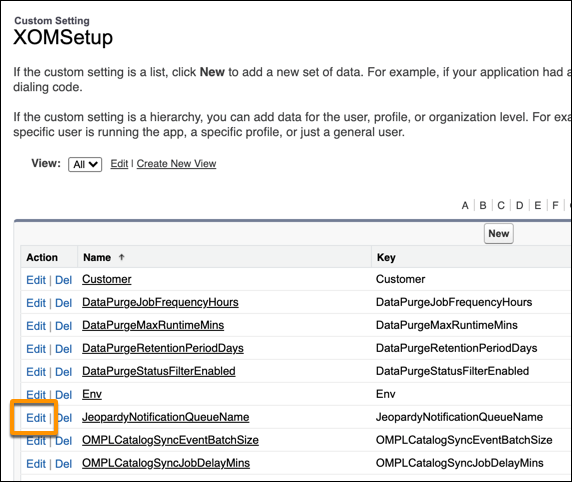
Task: Open the Env name link
Action: point(92,394)
